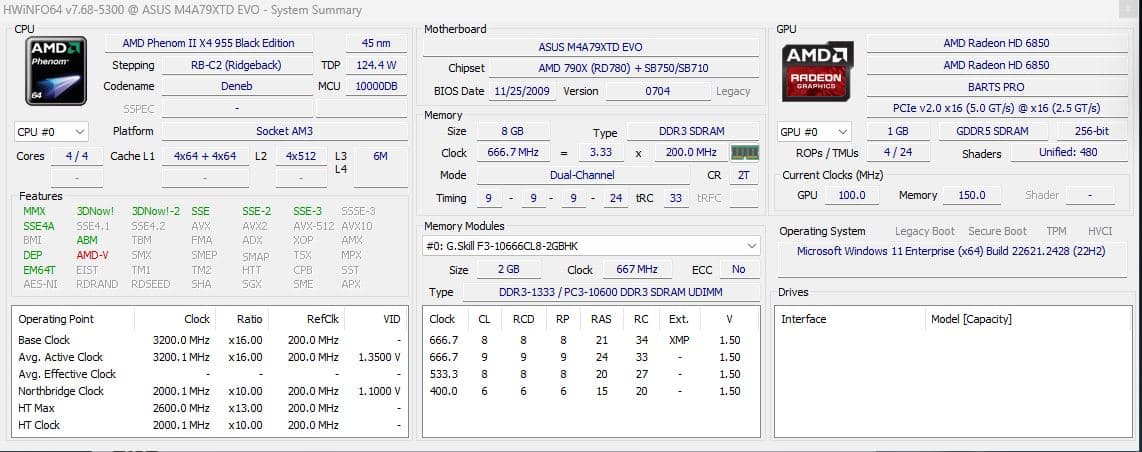The height and width of the screenshot is (452, 1142).
Task: Click the HT Clock row label
Action: [x=39, y=424]
